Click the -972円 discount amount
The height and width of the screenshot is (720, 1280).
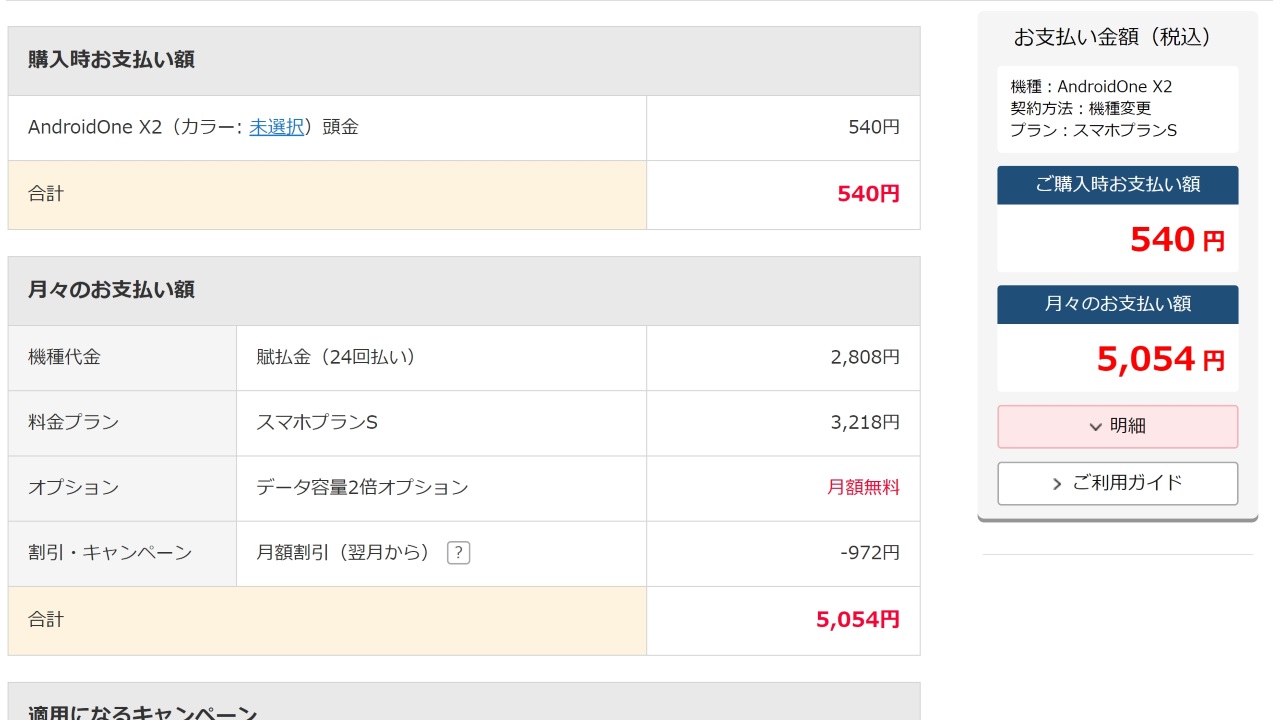pyautogui.click(x=870, y=552)
